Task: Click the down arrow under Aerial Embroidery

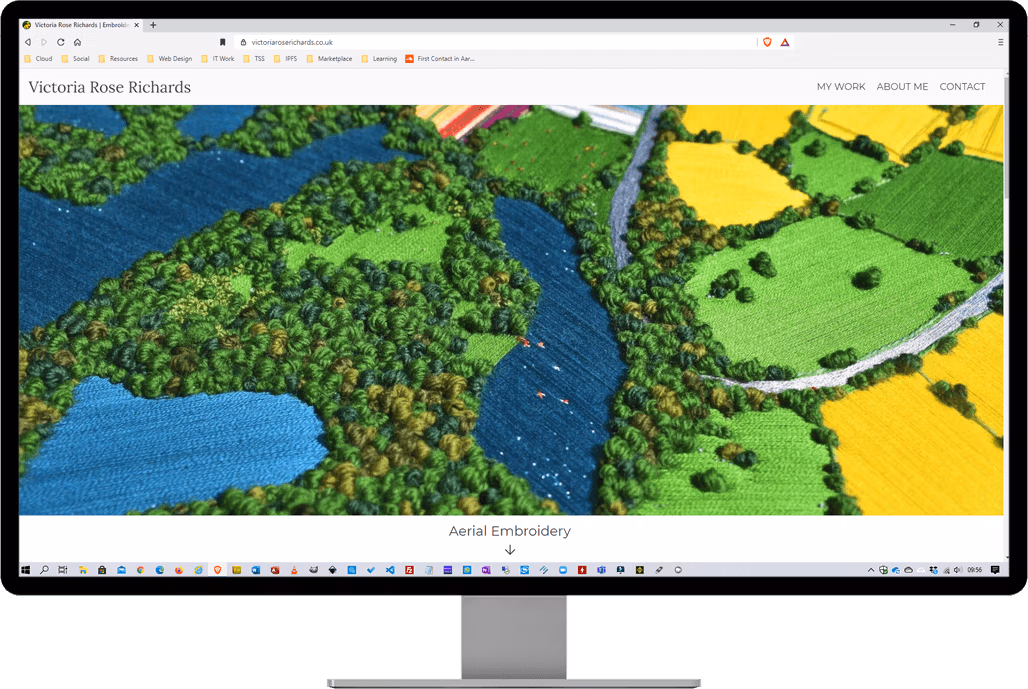Action: [x=509, y=550]
